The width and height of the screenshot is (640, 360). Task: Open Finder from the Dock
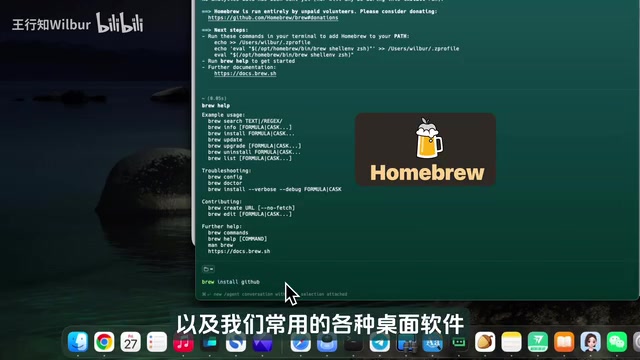pyautogui.click(x=78, y=342)
